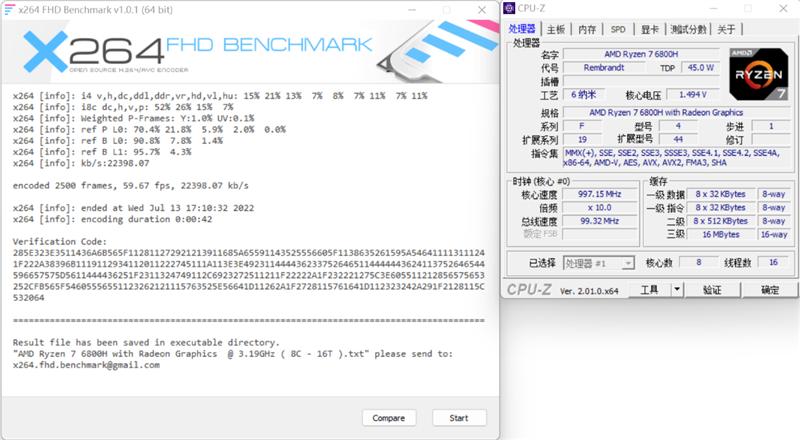800x440 pixels.
Task: Click the L3 associativity value 16-way
Action: click(x=774, y=234)
